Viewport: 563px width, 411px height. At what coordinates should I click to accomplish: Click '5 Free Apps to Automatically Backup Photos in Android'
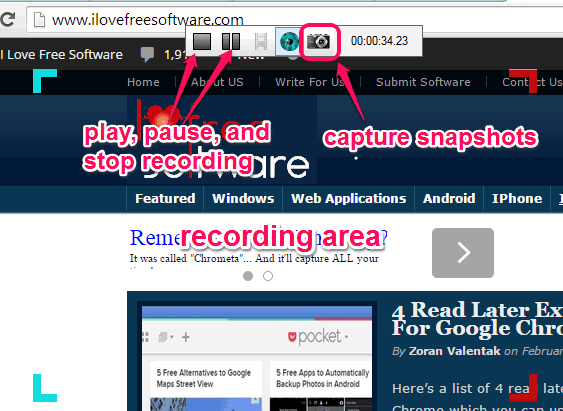click(322, 378)
